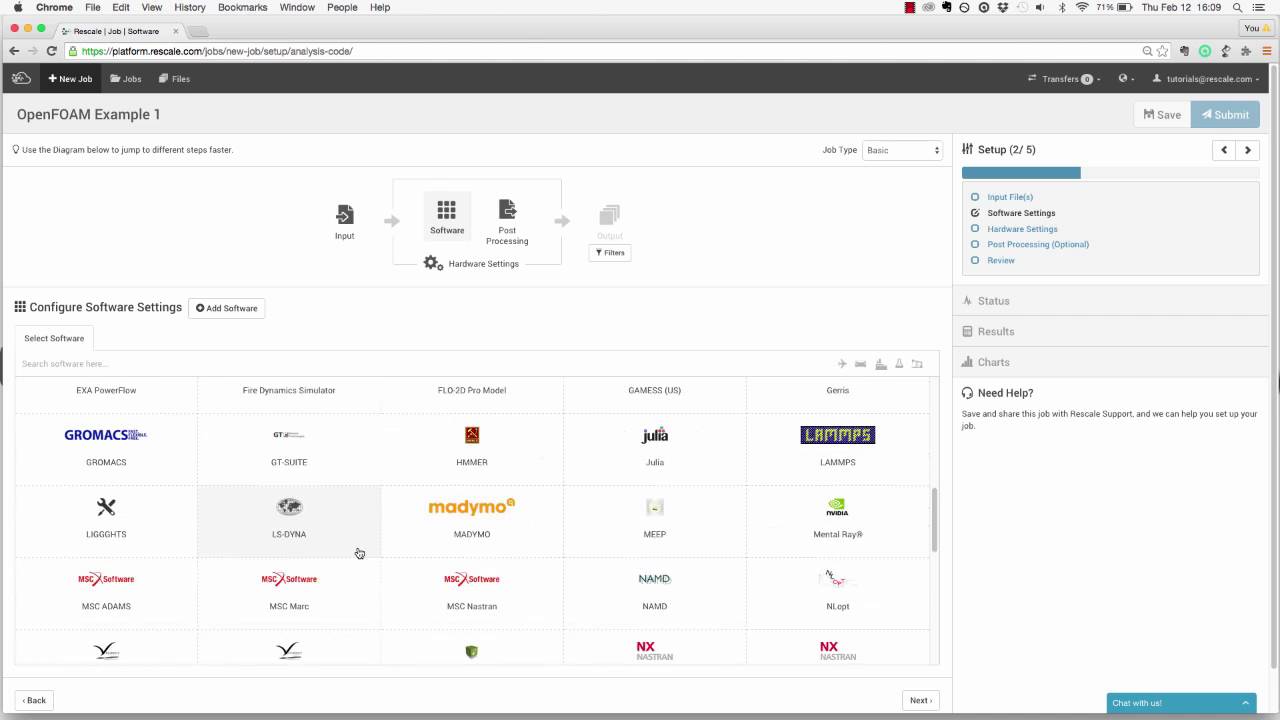1280x720 pixels.
Task: Open Job Type Basic dropdown
Action: click(x=904, y=150)
